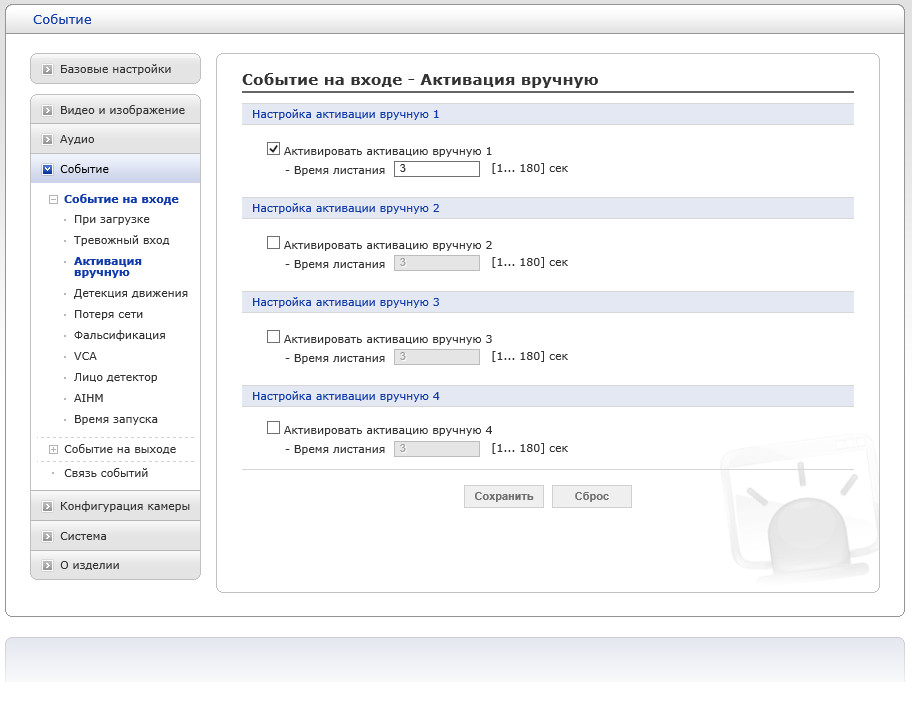The height and width of the screenshot is (722, 912).
Task: Click the arrow icon beside Аудио
Action: (x=47, y=140)
